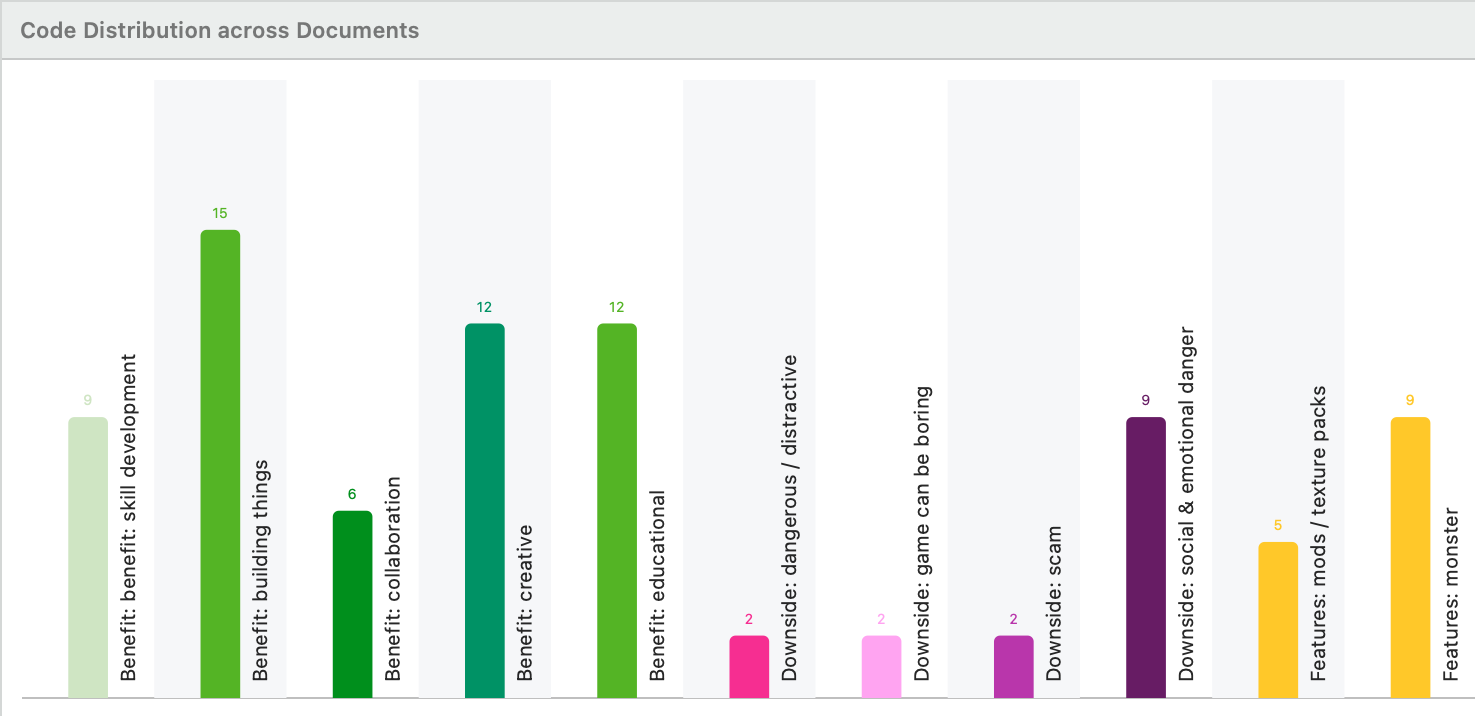Click the Benefit: educational bar
1475x716 pixels.
617,510
